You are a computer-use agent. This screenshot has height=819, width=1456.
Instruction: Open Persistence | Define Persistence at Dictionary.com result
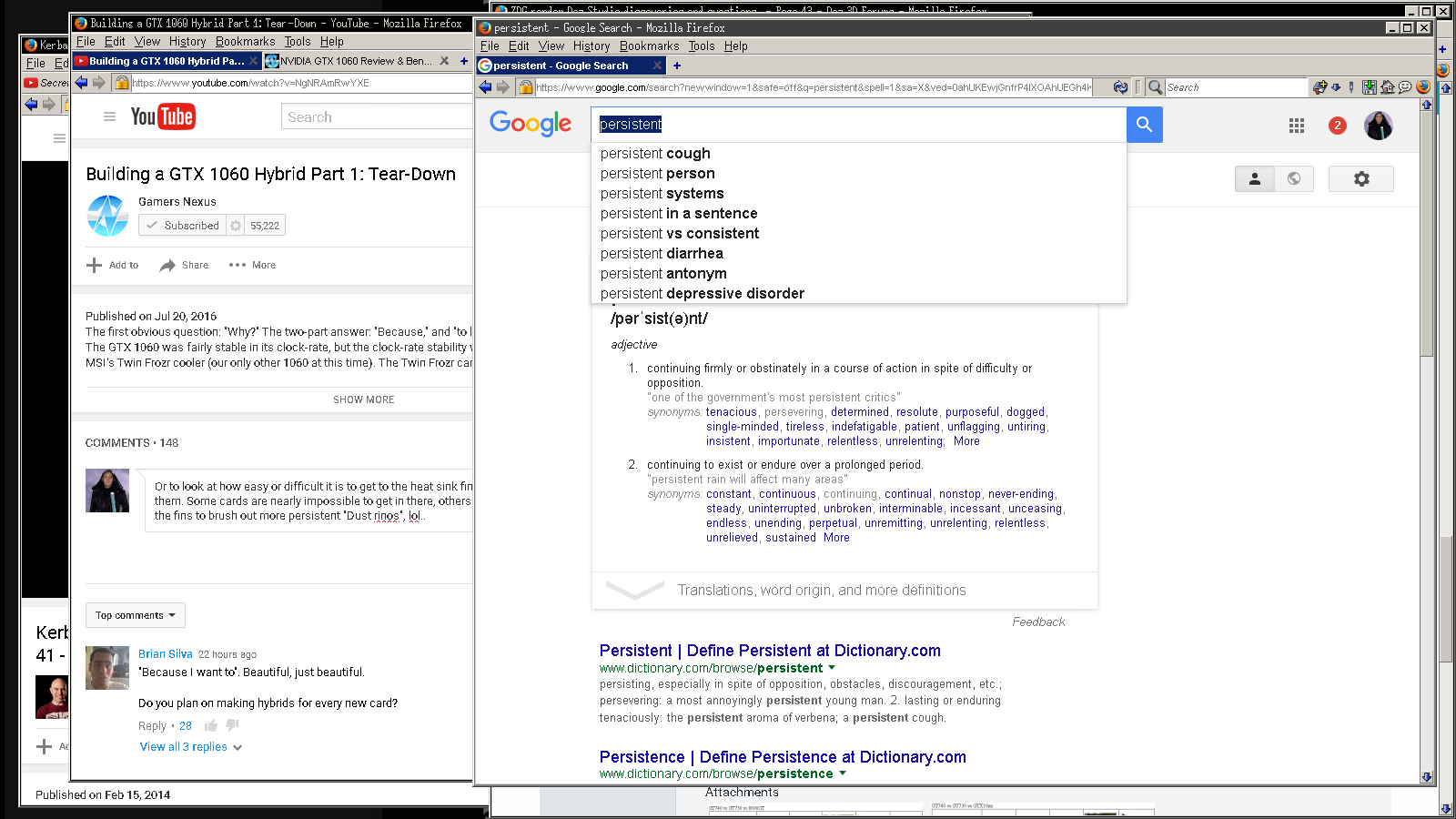tap(783, 757)
